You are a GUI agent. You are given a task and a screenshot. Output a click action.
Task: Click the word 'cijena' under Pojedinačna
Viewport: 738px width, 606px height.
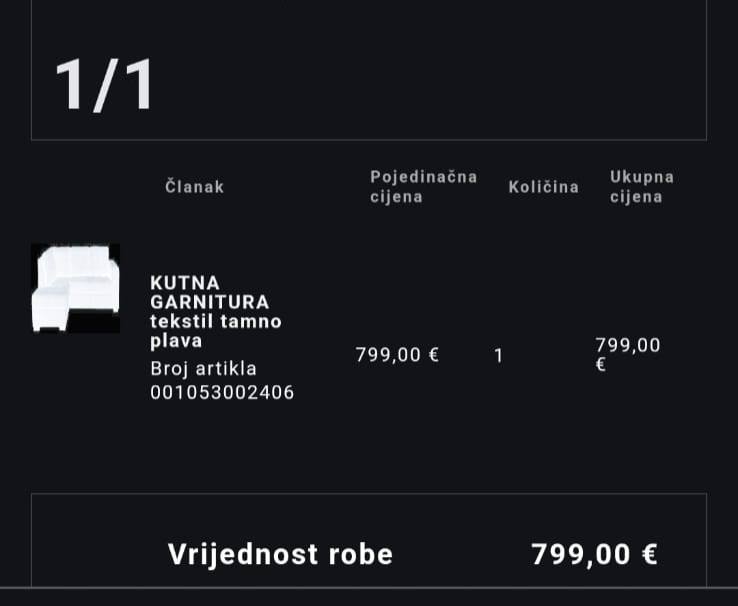tap(396, 197)
